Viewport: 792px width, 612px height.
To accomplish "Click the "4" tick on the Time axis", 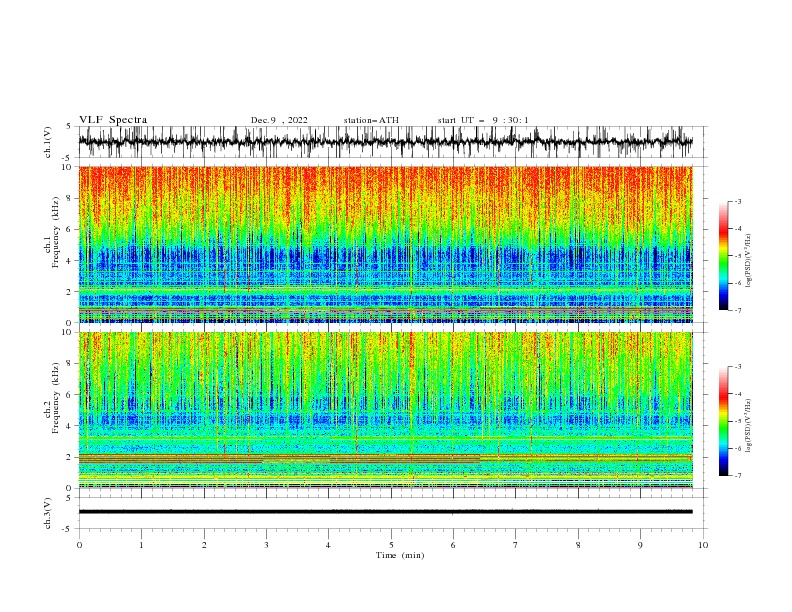I will click(x=328, y=545).
